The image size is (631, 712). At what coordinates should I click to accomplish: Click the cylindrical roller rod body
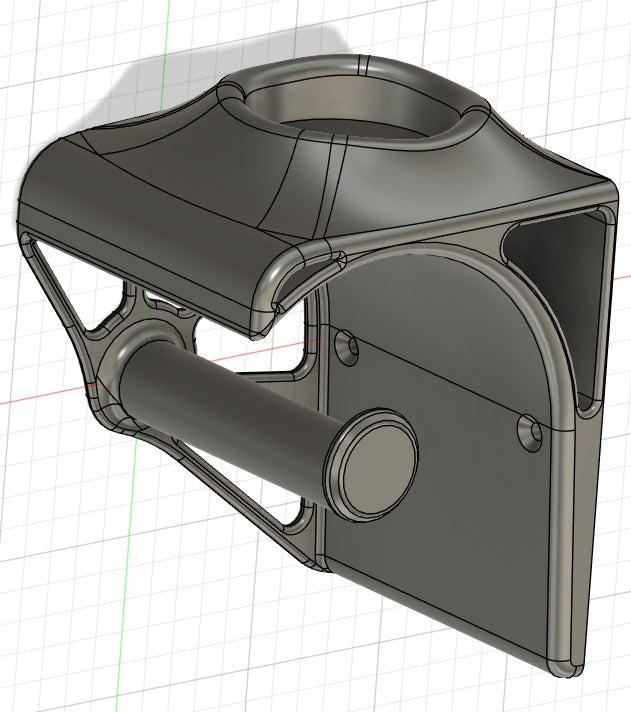click(x=227, y=409)
